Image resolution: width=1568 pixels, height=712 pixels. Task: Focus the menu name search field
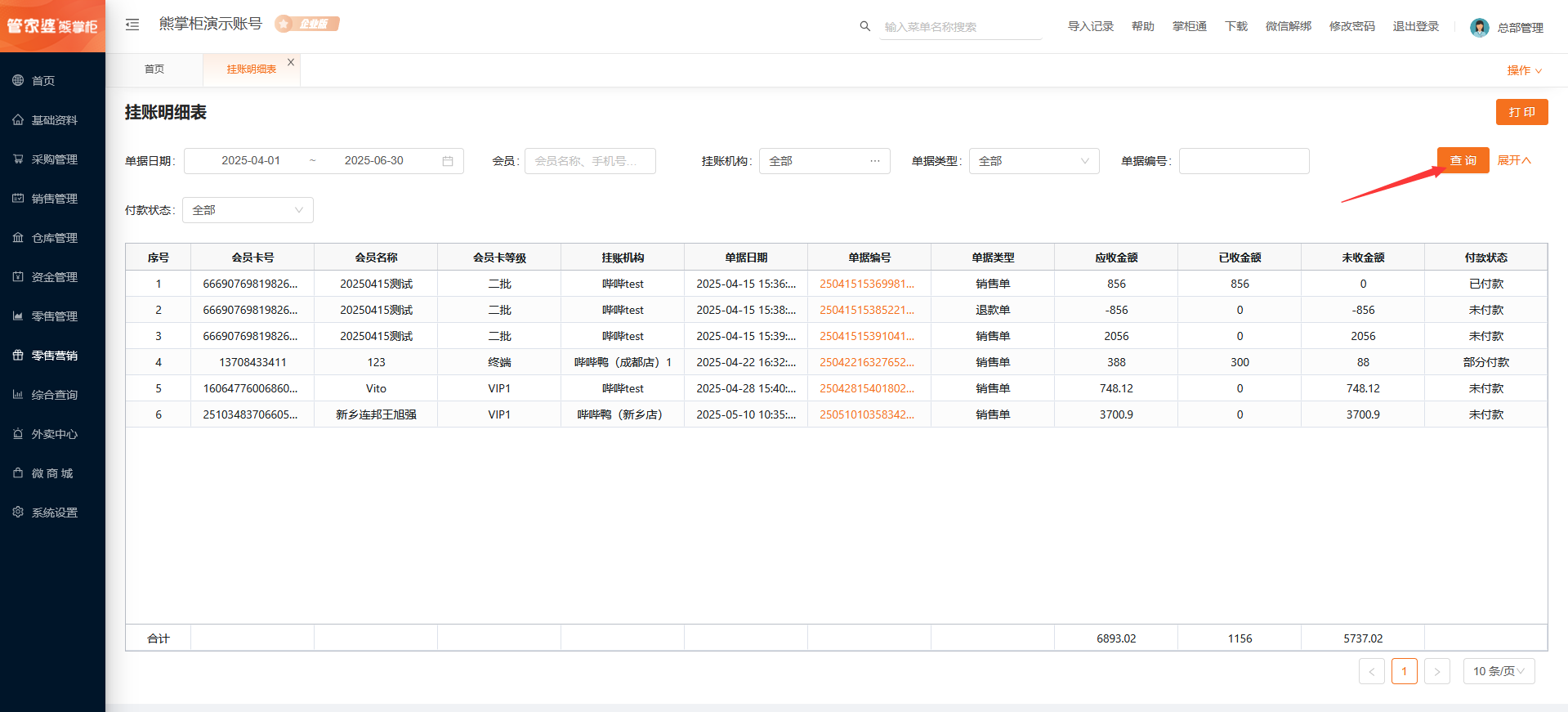[x=961, y=27]
